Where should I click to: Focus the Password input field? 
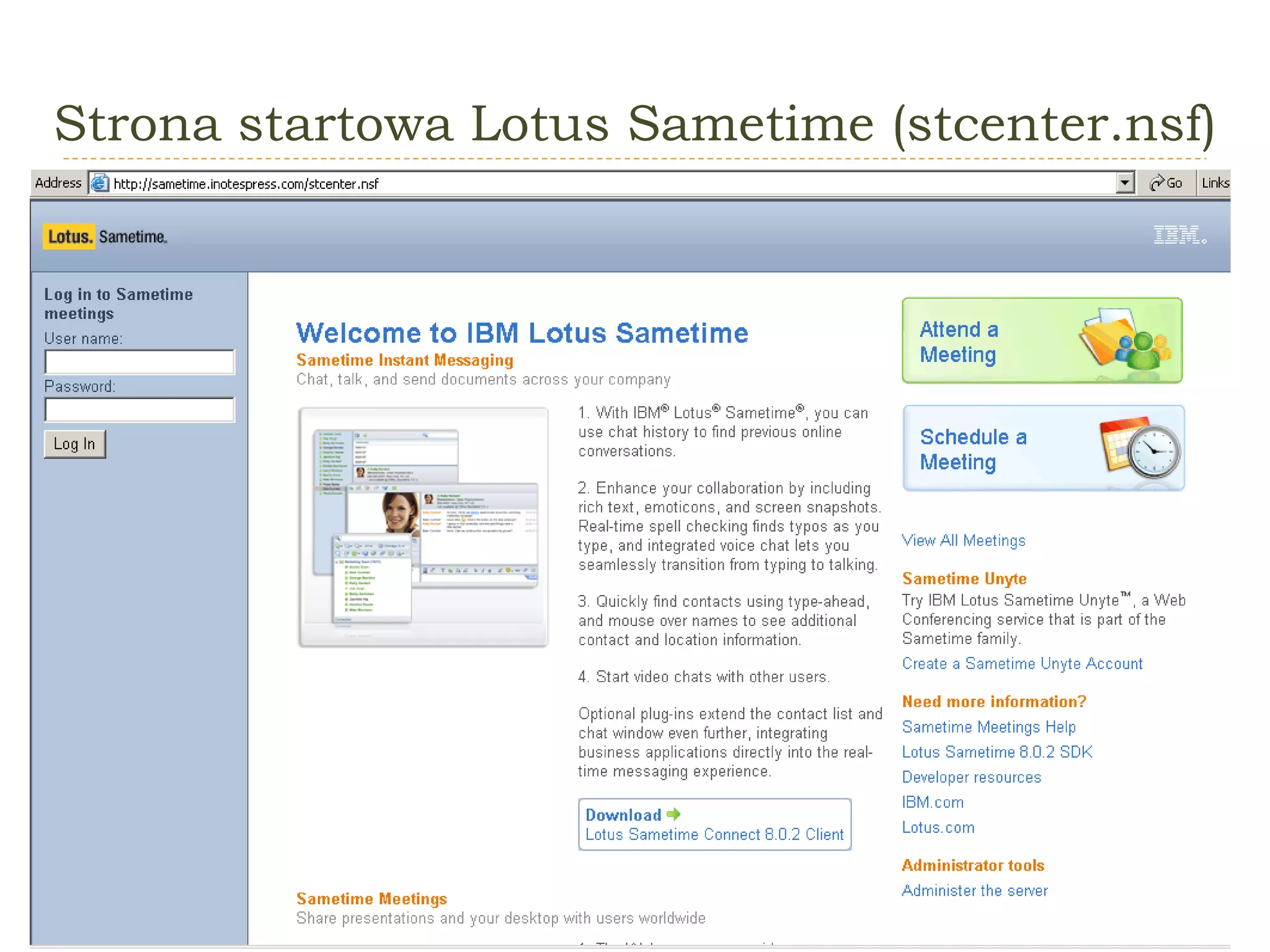click(140, 410)
